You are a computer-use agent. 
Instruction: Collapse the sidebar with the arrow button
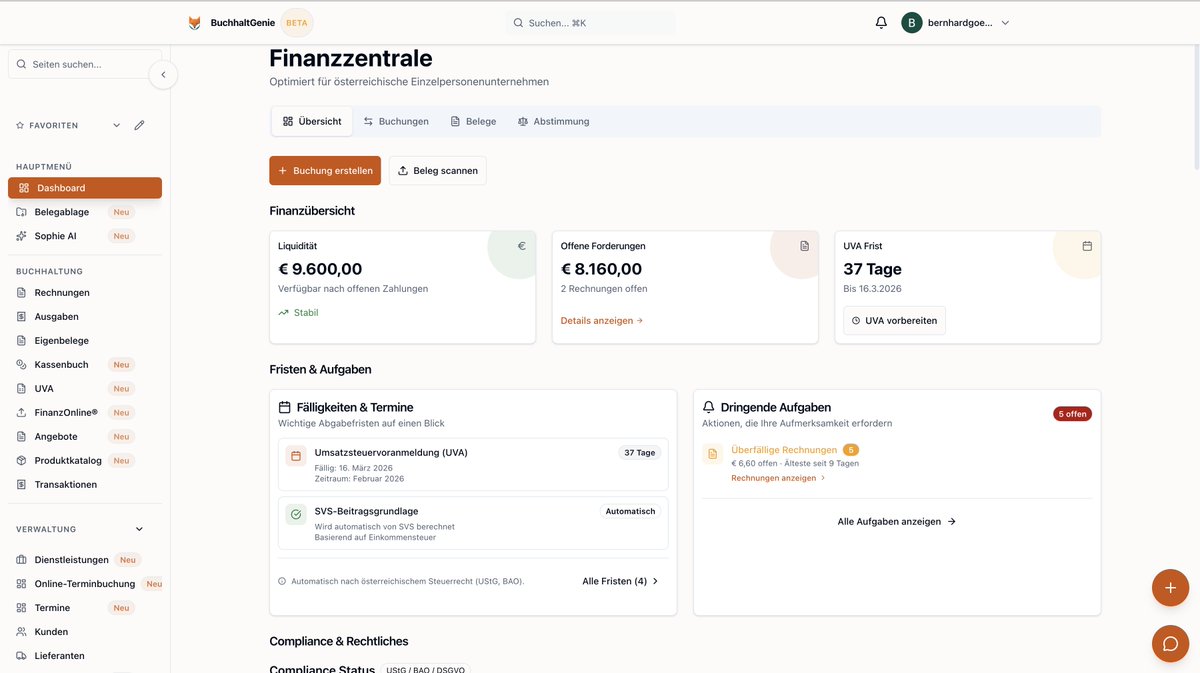point(163,75)
